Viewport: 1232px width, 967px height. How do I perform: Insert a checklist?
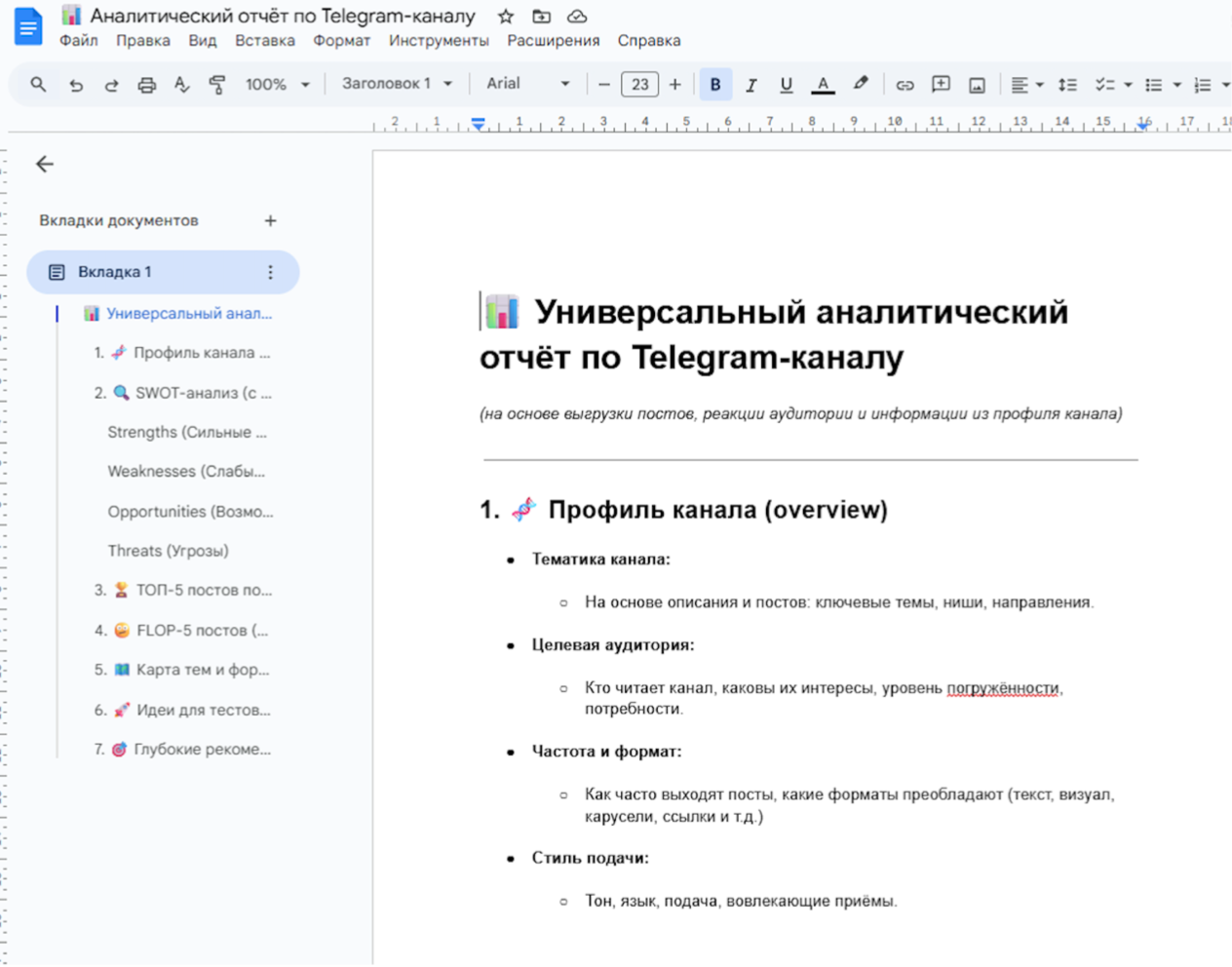pyautogui.click(x=1104, y=85)
